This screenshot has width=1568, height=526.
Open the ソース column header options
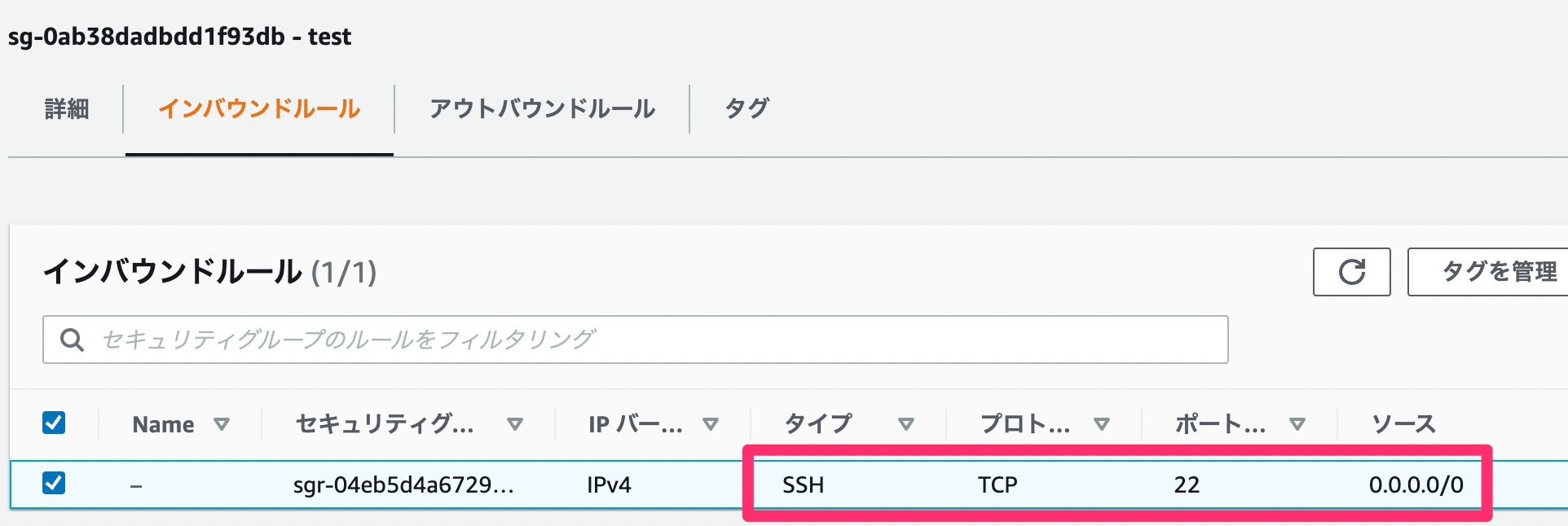(1404, 423)
